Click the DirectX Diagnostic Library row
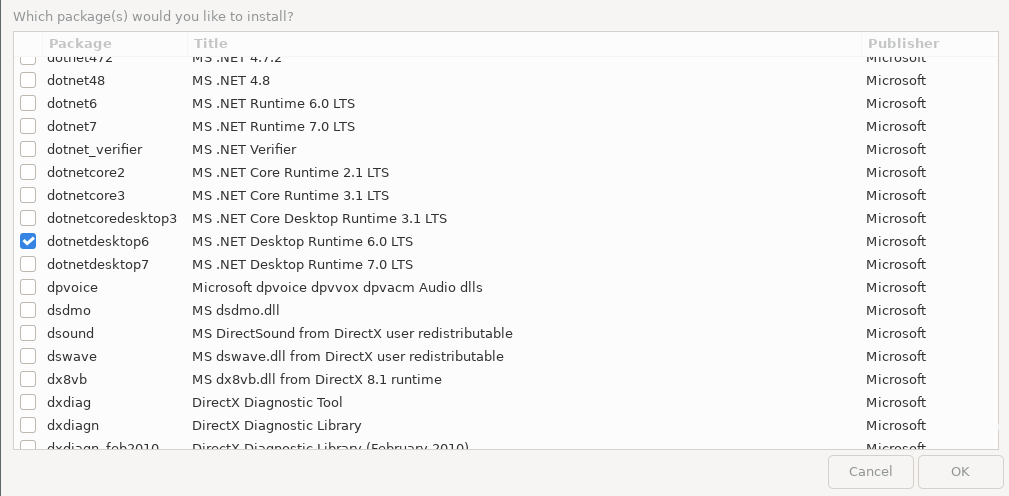The image size is (1009, 496). click(276, 425)
